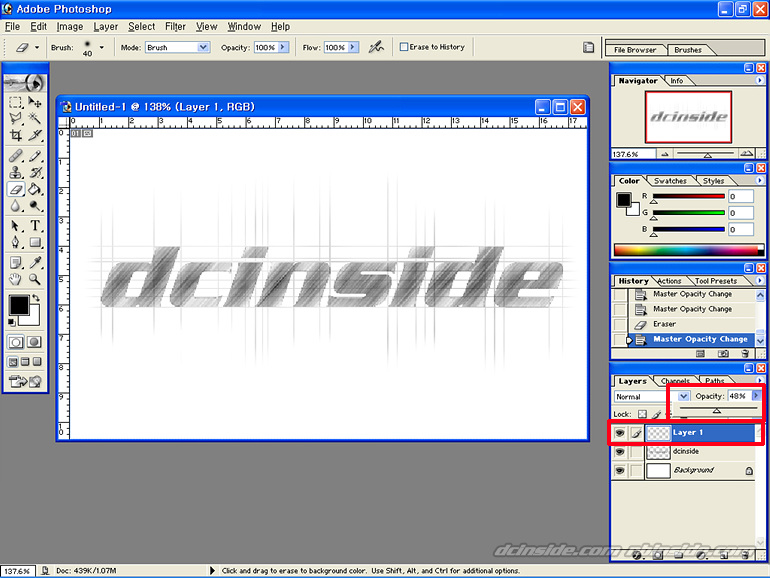Open the Layer menu
Image resolution: width=770 pixels, height=578 pixels.
[106, 27]
